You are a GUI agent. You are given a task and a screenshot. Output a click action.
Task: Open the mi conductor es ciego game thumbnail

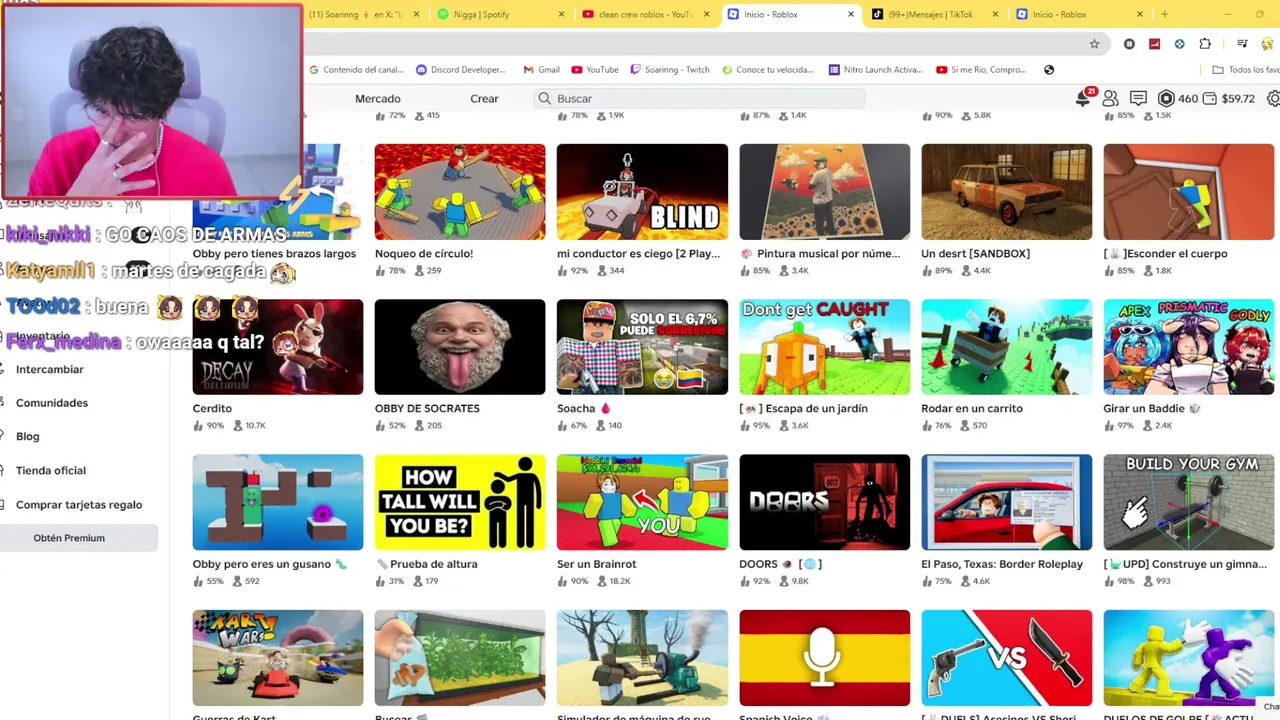point(642,192)
